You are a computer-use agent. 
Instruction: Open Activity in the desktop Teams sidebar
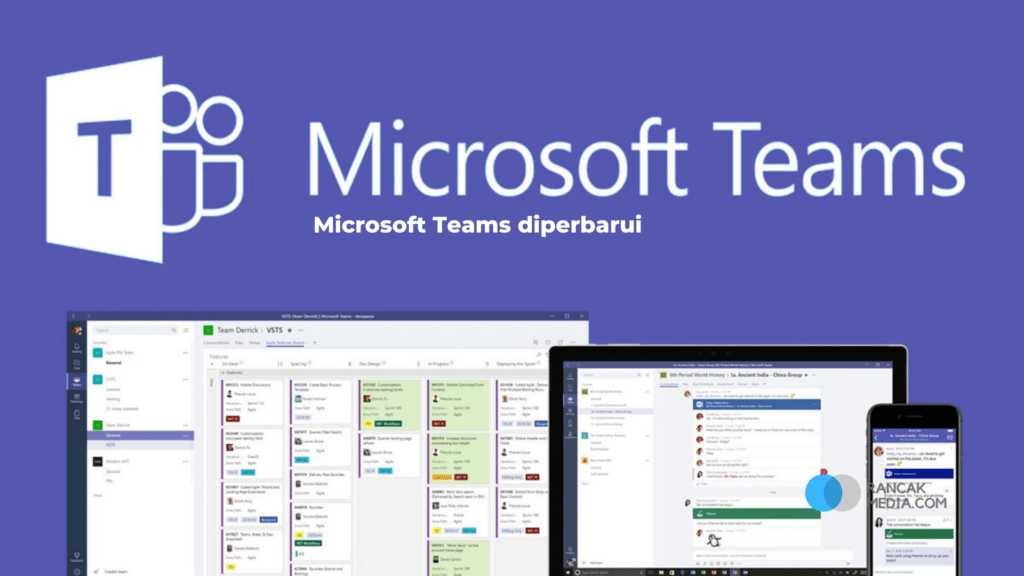pos(77,349)
